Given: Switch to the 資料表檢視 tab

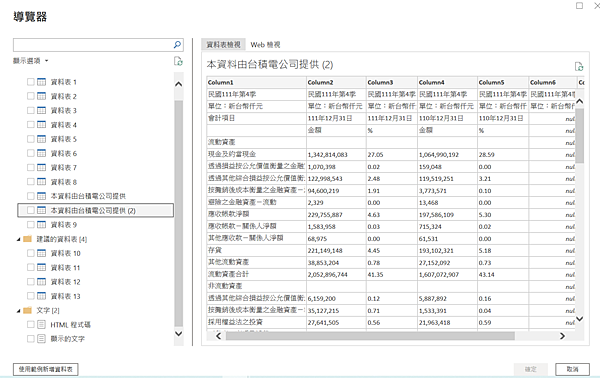Looking at the screenshot, I should pyautogui.click(x=223, y=45).
